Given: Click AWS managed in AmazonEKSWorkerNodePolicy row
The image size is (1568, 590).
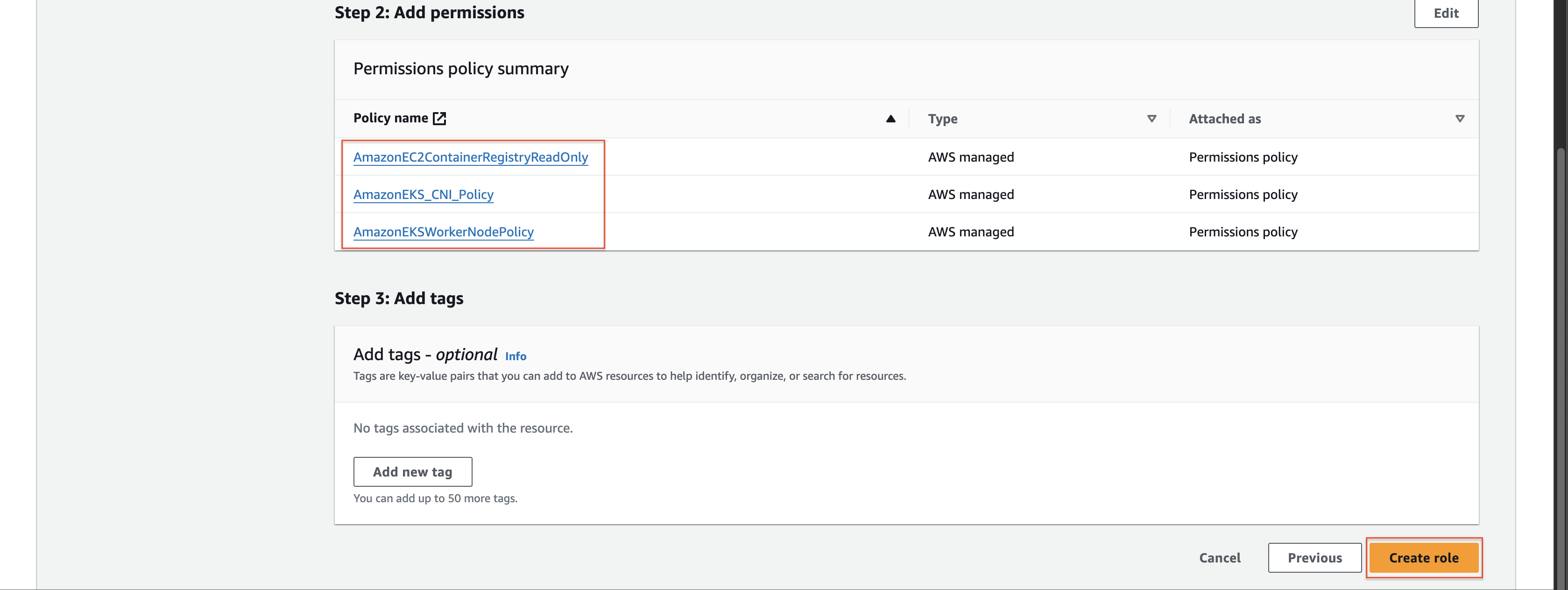Looking at the screenshot, I should (971, 232).
